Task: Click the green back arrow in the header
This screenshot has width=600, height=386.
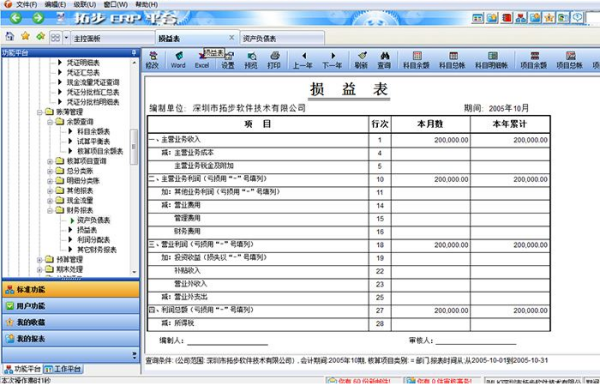Action: pos(16,18)
